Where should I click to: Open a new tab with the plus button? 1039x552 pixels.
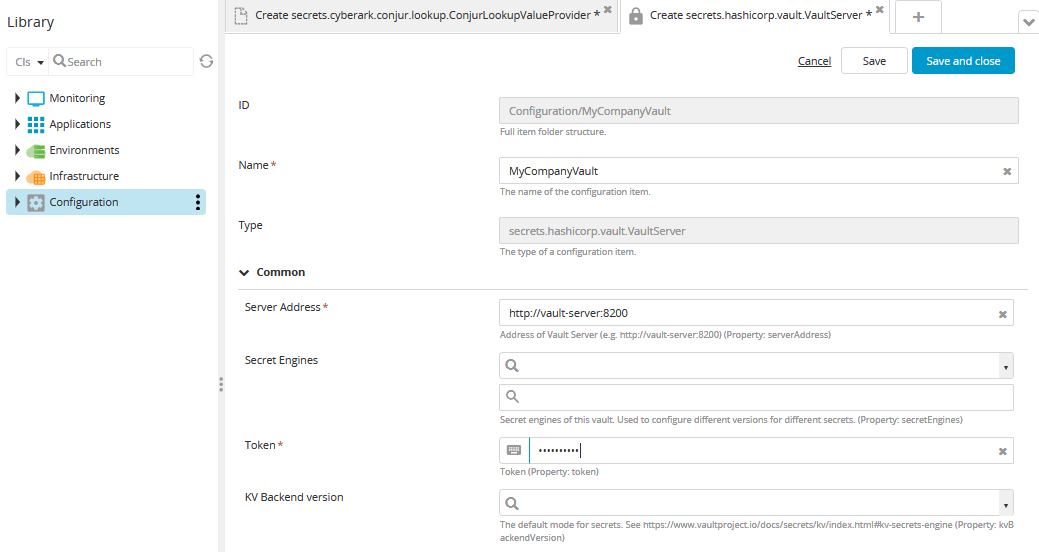918,17
